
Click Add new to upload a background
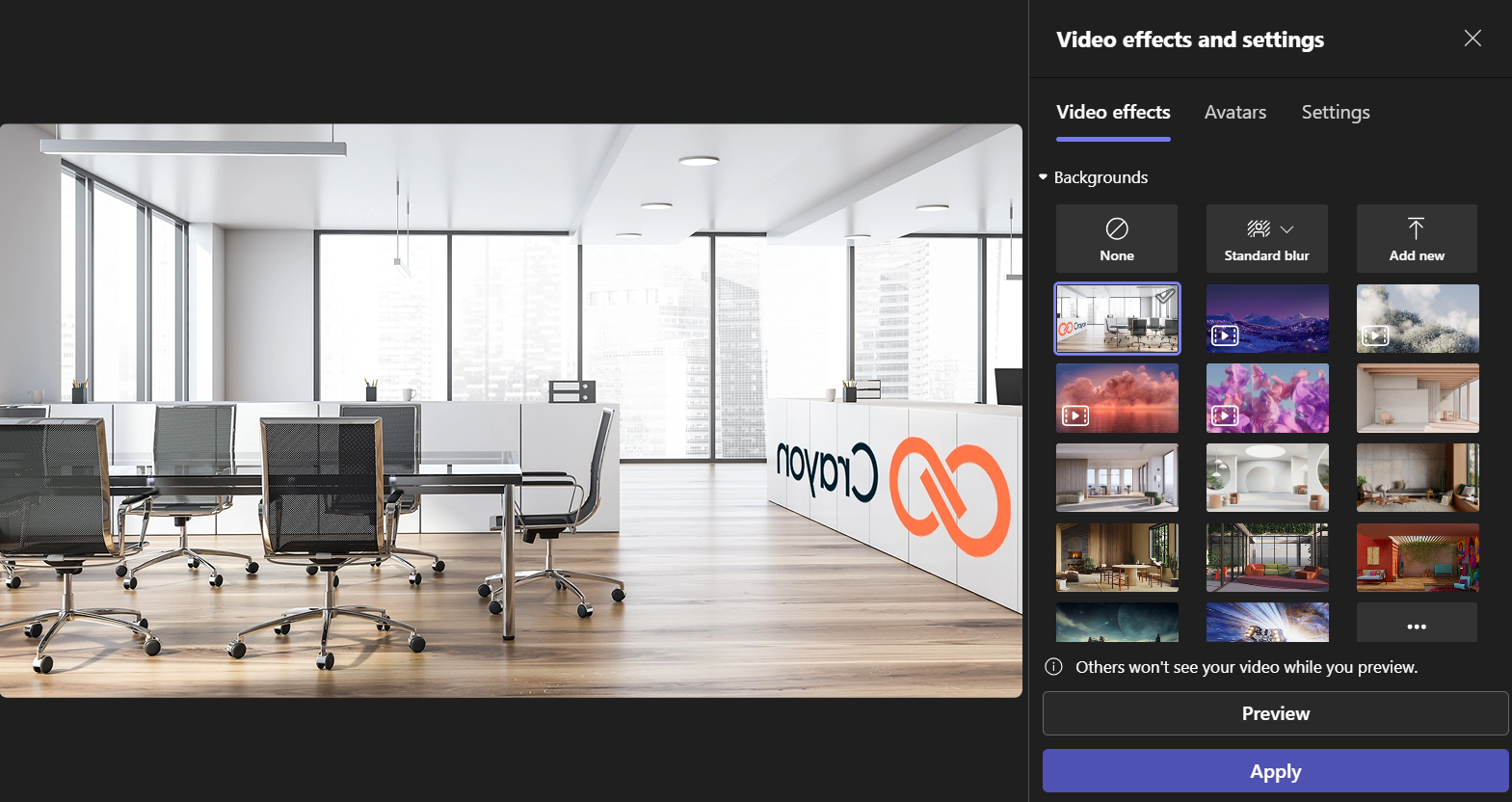(1417, 238)
